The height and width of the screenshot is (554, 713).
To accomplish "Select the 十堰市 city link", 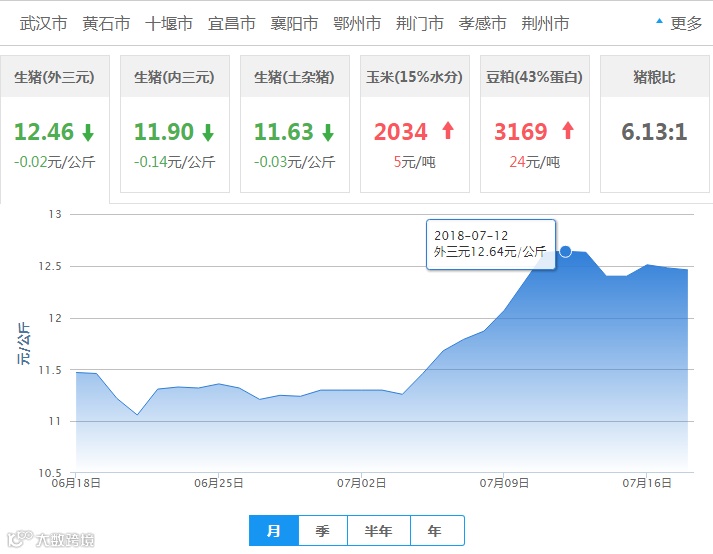I will (169, 23).
